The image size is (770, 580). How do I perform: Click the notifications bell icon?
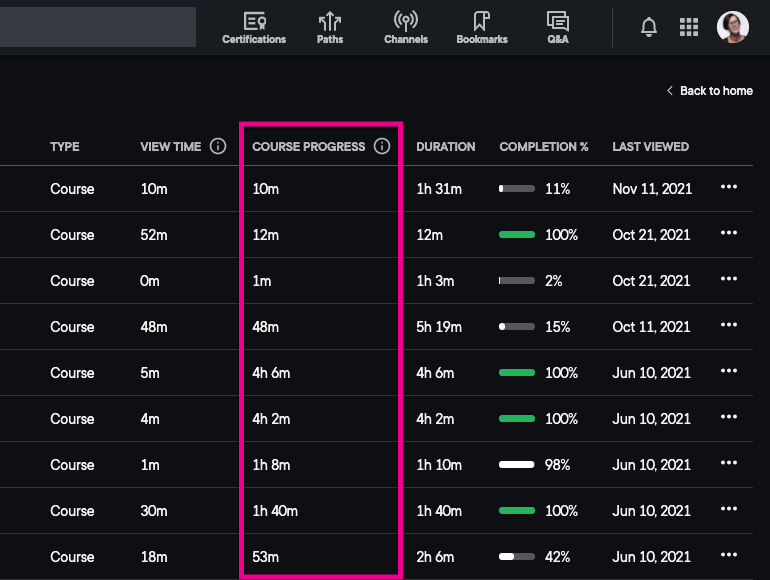[649, 27]
